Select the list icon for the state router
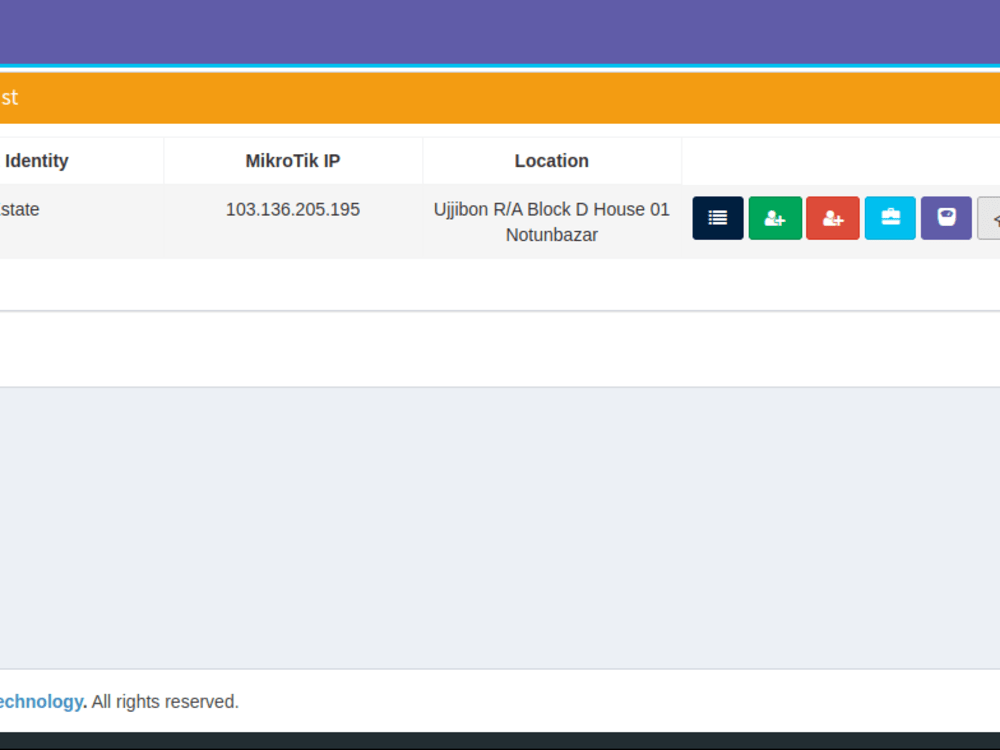Image resolution: width=1000 pixels, height=750 pixels. [717, 218]
